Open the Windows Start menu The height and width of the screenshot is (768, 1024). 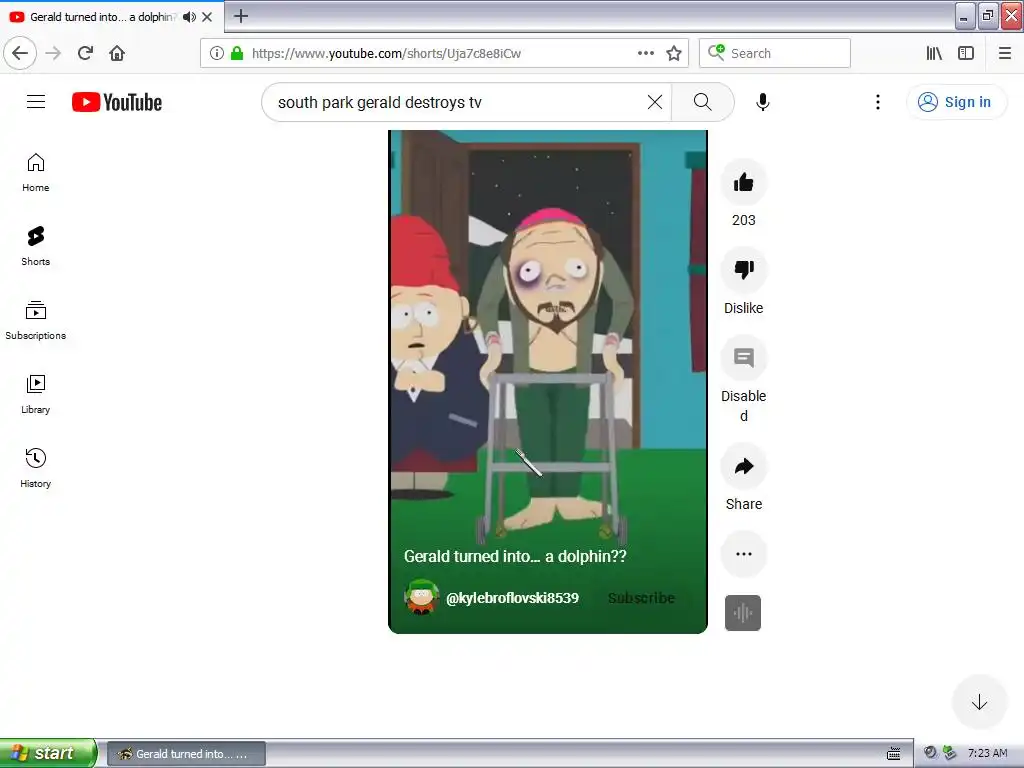click(47, 753)
